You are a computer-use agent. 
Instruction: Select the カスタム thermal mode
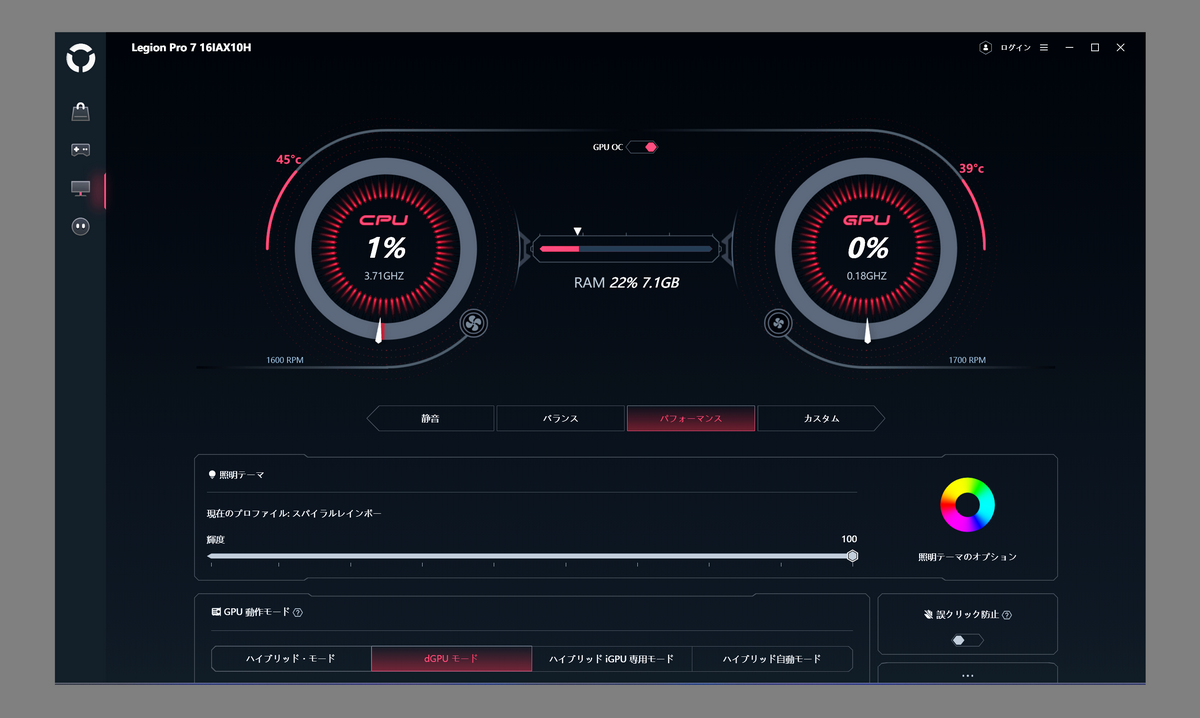tap(821, 418)
